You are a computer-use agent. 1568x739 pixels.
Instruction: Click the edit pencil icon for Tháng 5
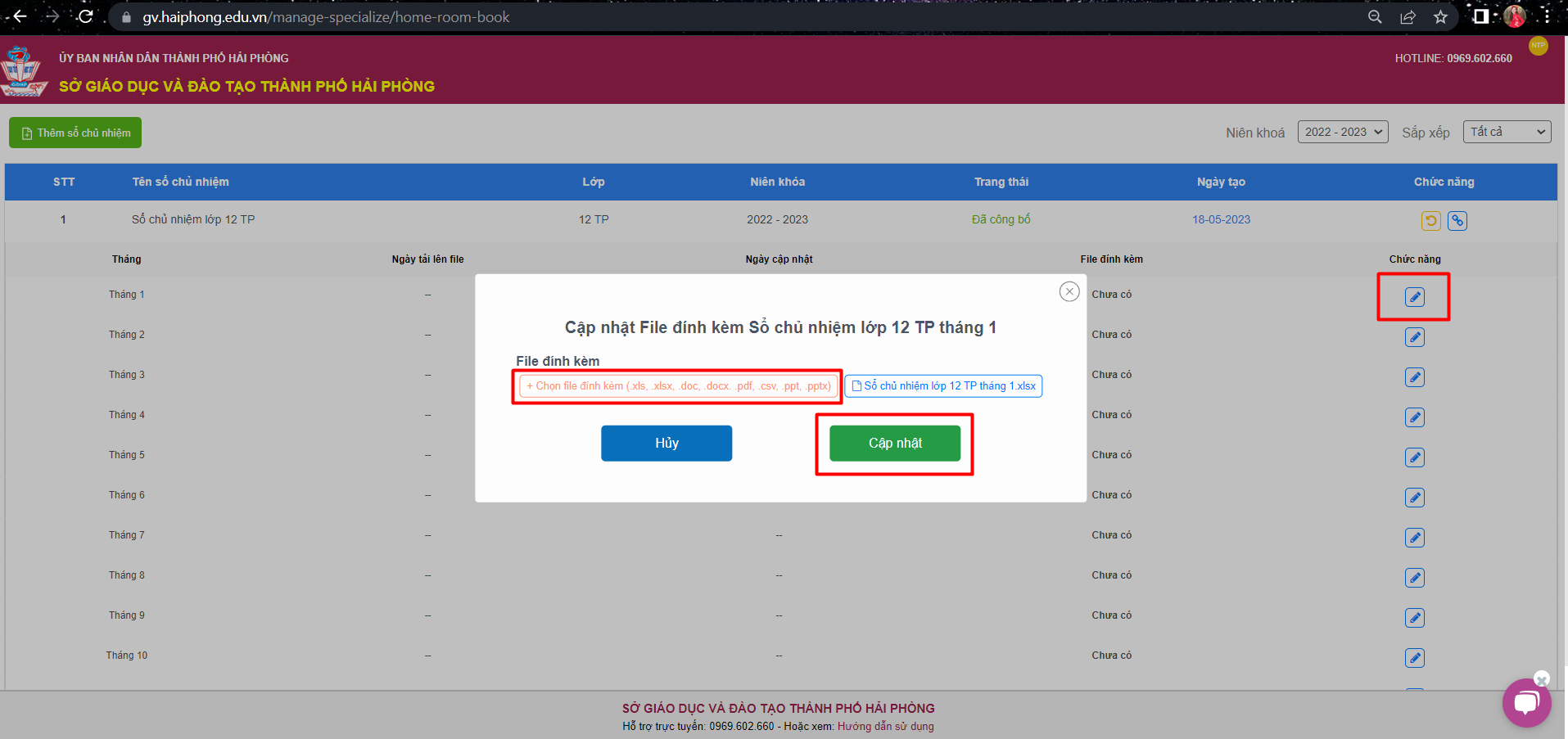[1414, 457]
